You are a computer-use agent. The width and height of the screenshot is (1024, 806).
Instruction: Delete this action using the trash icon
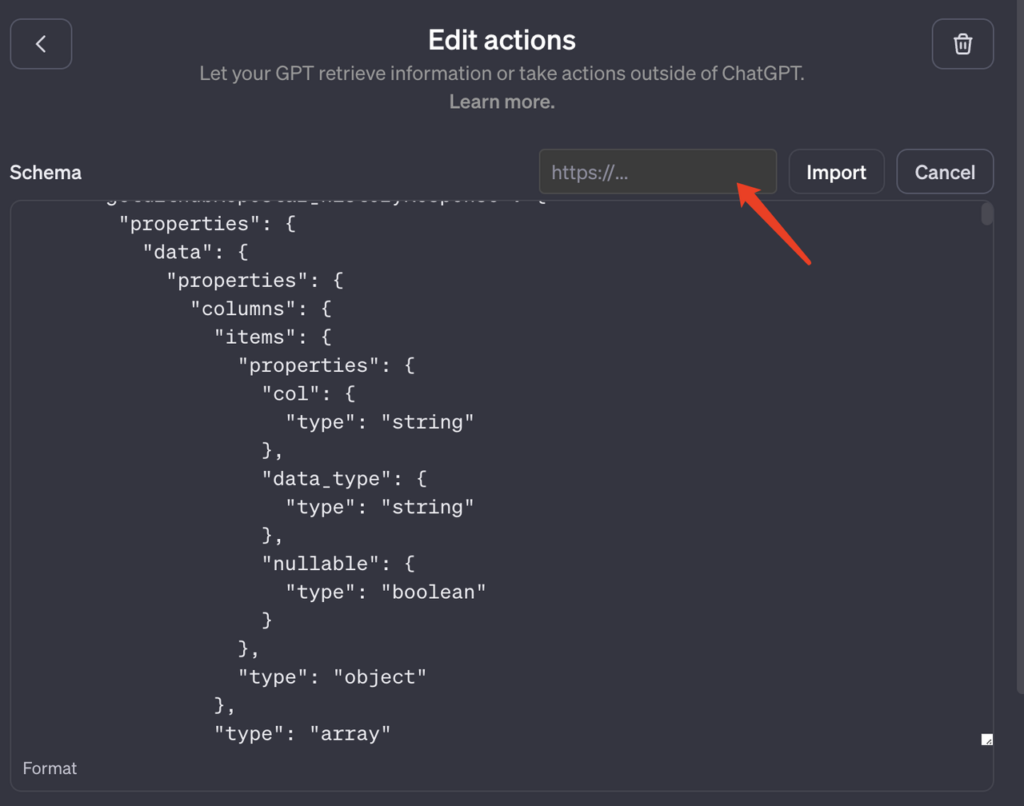(x=962, y=43)
